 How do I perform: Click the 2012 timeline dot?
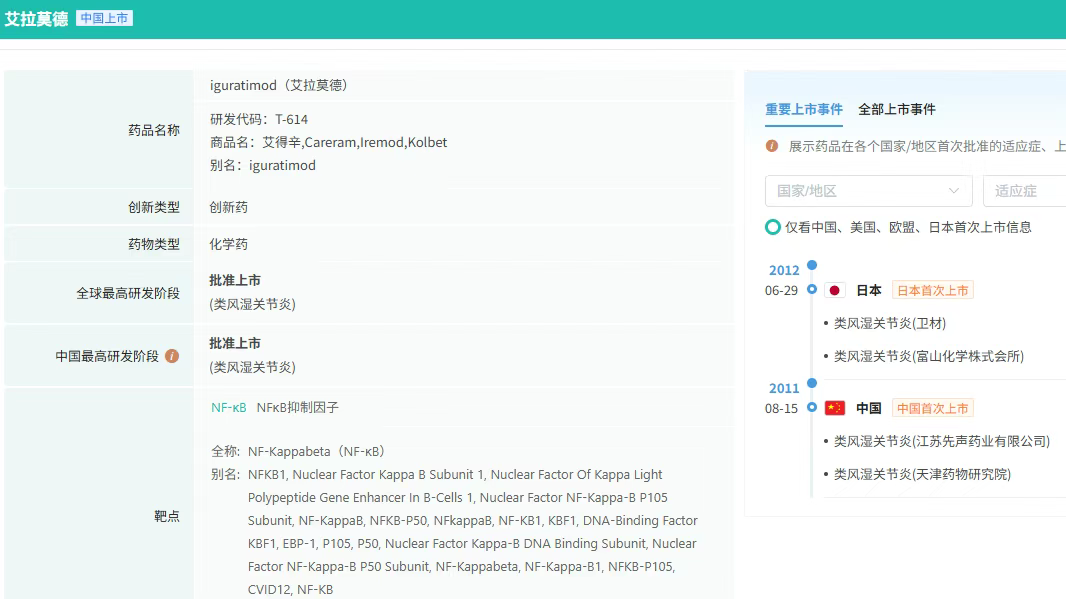click(812, 265)
